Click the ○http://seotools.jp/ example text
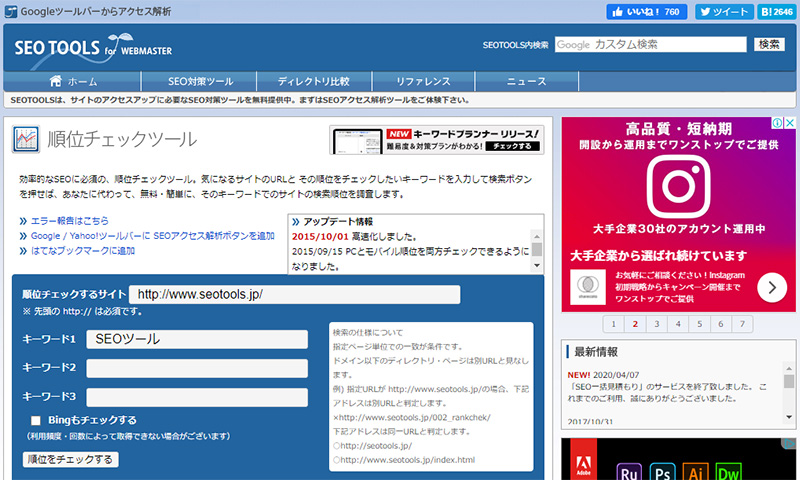800x480 pixels. click(372, 446)
